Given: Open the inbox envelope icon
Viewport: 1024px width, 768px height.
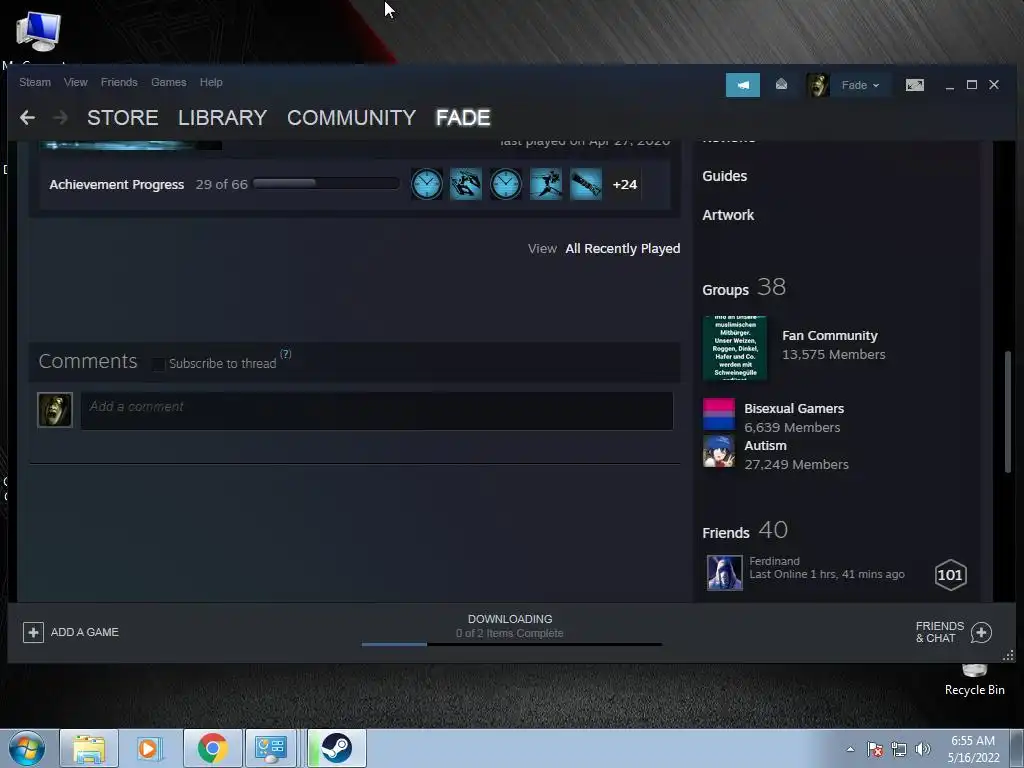Looking at the screenshot, I should click(x=781, y=85).
